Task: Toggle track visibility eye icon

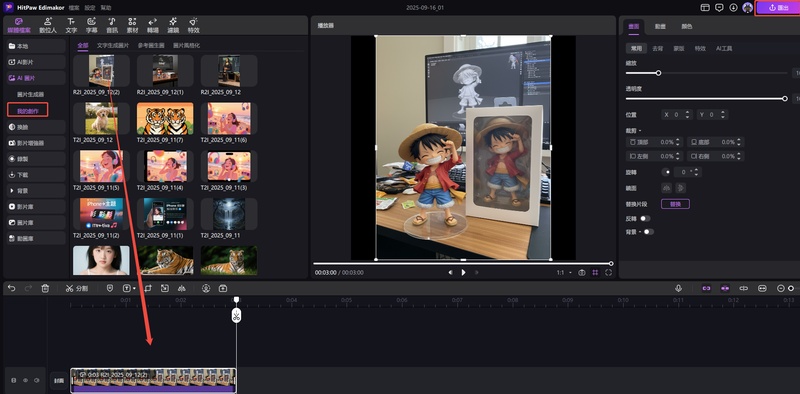Action: click(25, 380)
